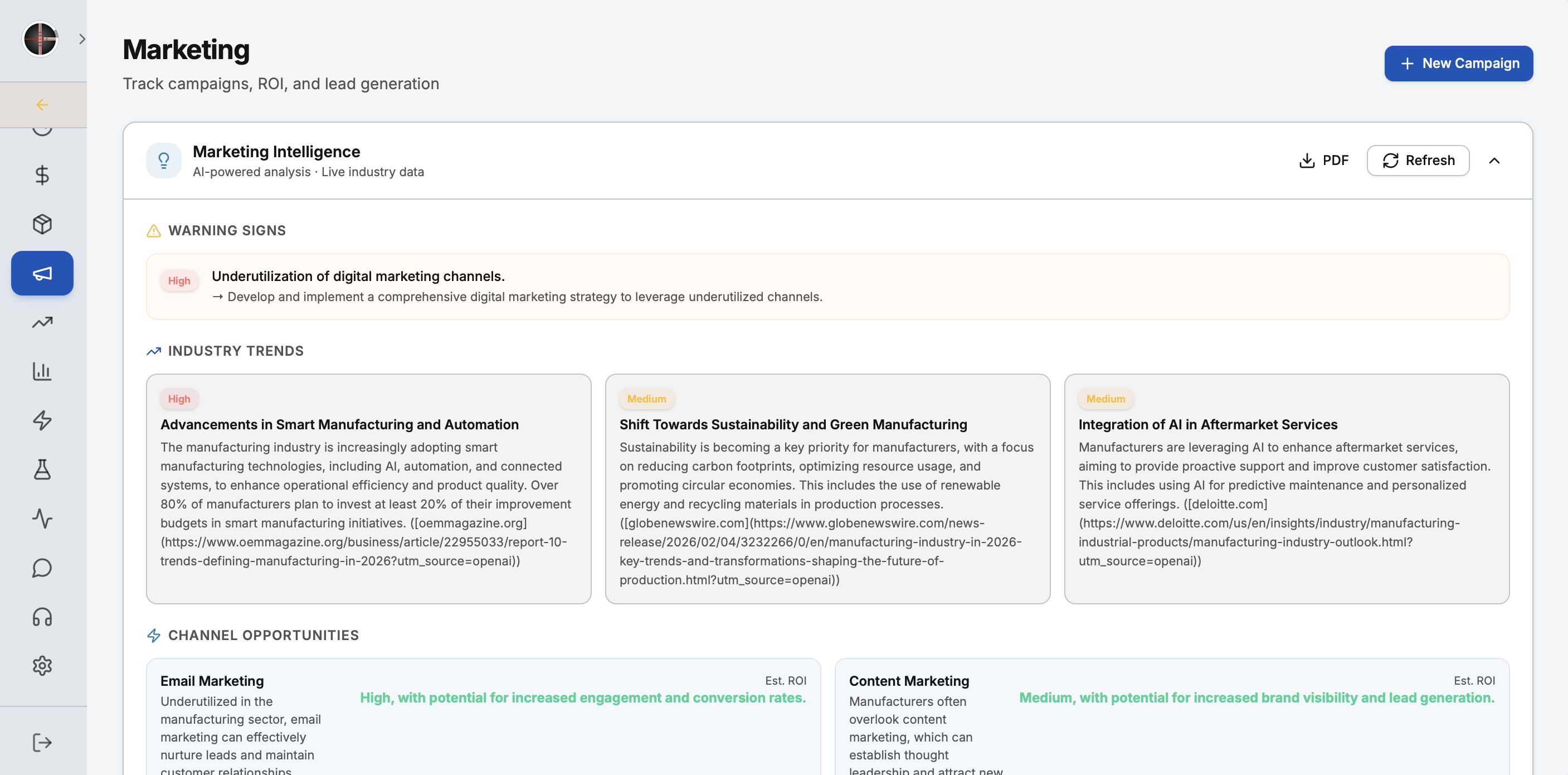
Task: Click High badge on Smart Manufacturing card
Action: click(x=179, y=399)
